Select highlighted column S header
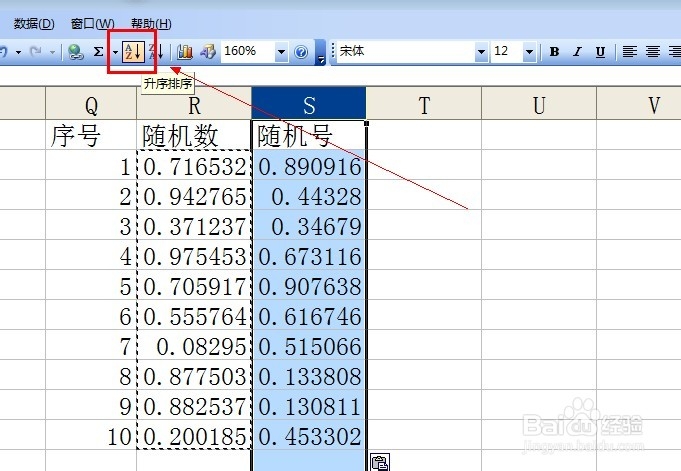681x471 pixels. [309, 103]
